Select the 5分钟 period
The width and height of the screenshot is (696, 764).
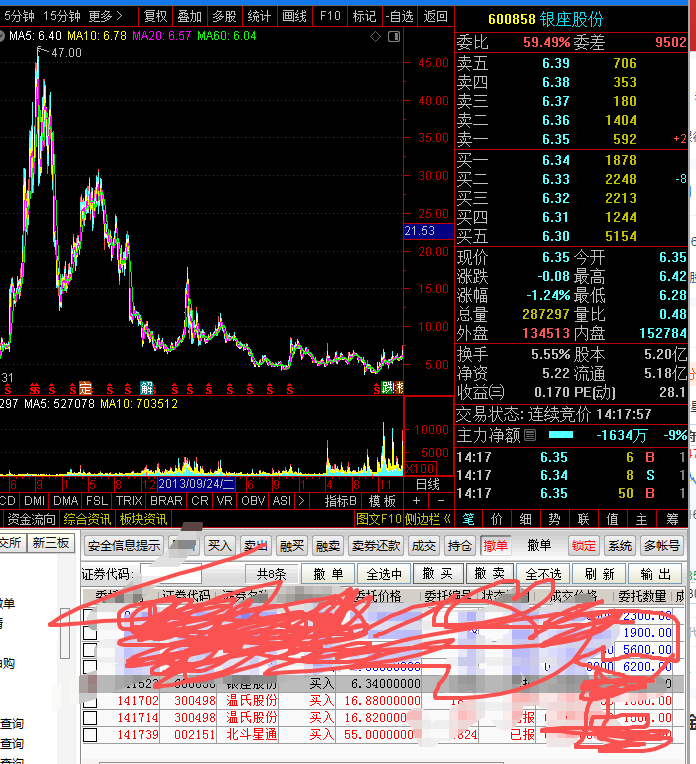(x=19, y=17)
